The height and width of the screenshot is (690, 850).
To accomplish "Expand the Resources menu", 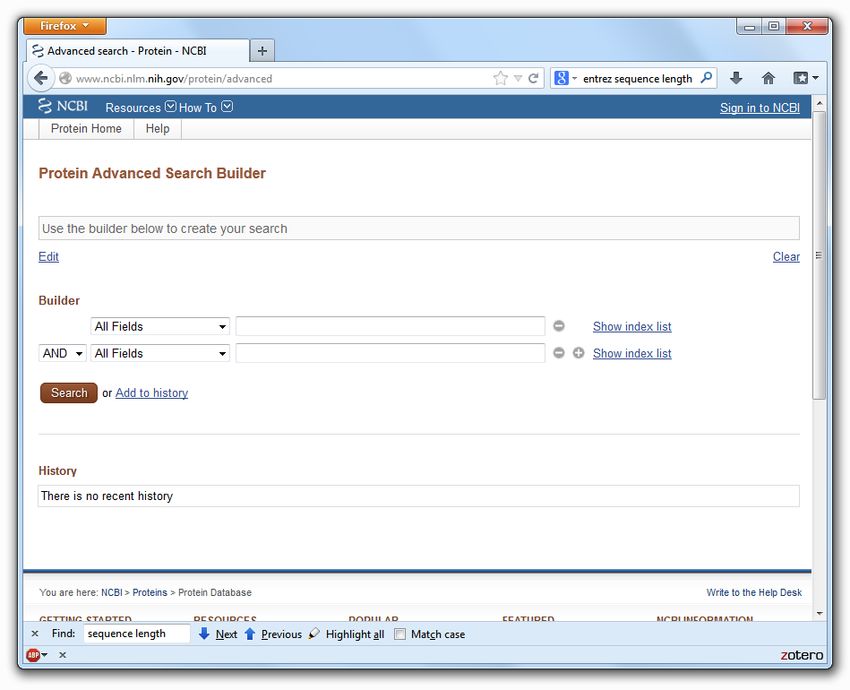I will [x=140, y=107].
